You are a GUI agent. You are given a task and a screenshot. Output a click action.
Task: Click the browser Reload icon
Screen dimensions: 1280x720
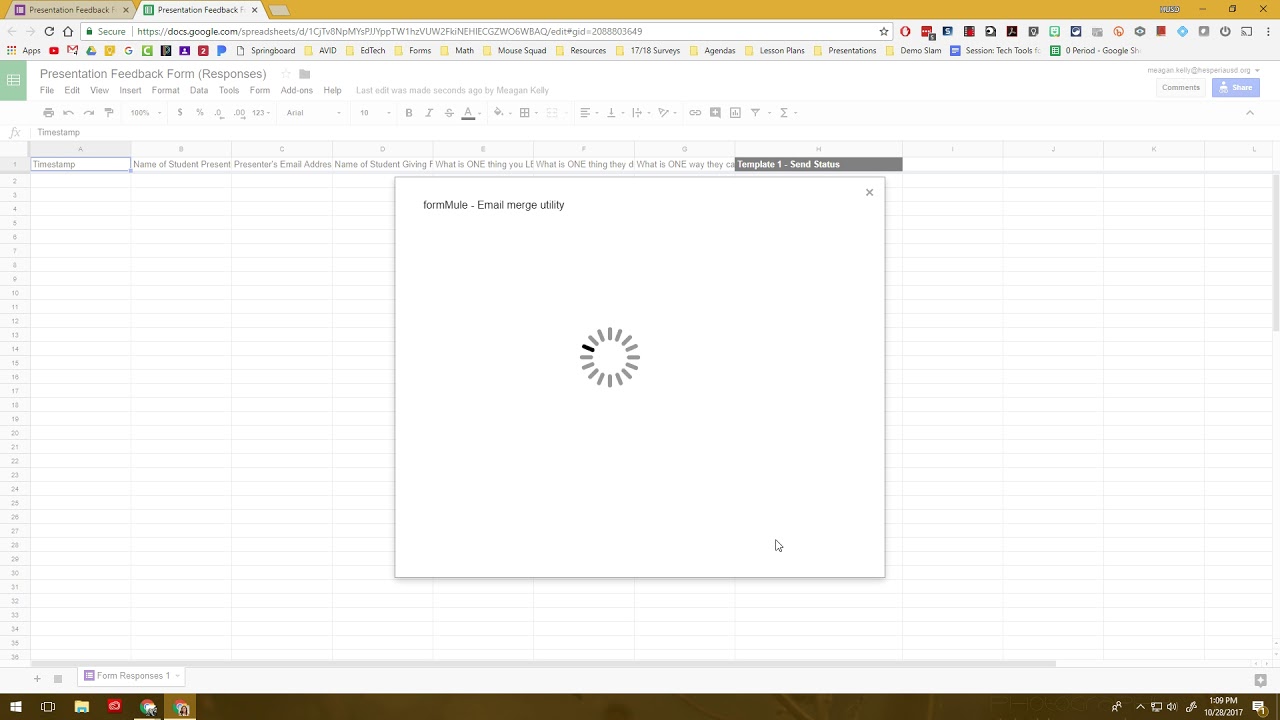point(49,31)
